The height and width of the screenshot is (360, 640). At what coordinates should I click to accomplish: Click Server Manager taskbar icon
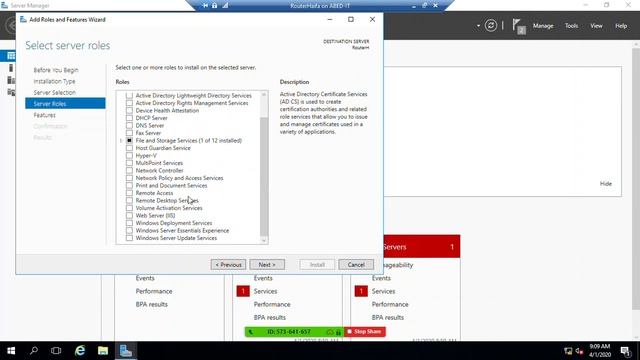pyautogui.click(x=126, y=351)
